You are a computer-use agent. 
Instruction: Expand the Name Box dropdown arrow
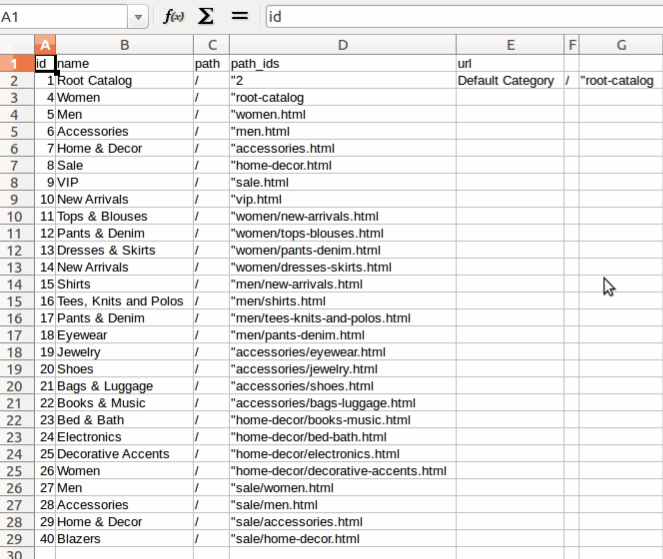(139, 16)
